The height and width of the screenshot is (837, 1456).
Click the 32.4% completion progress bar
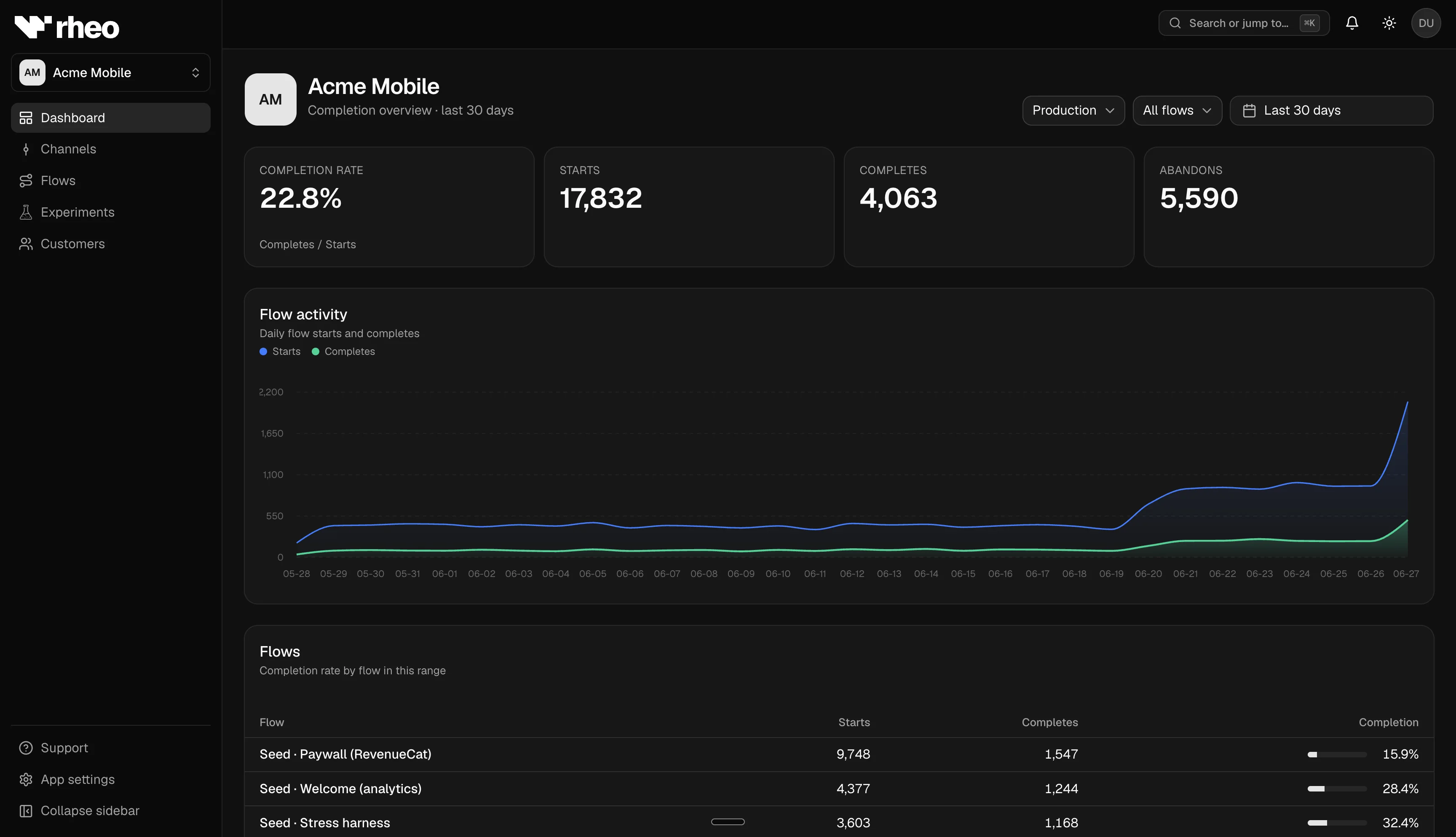tap(1337, 823)
